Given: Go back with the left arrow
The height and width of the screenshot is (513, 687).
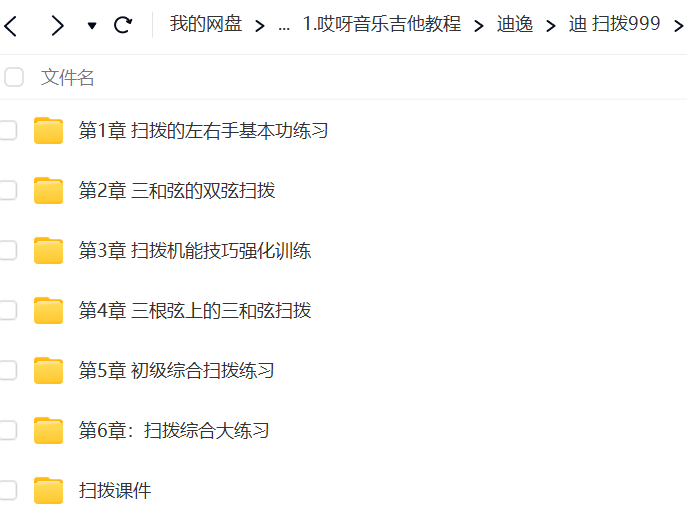Looking at the screenshot, I should [x=11, y=25].
